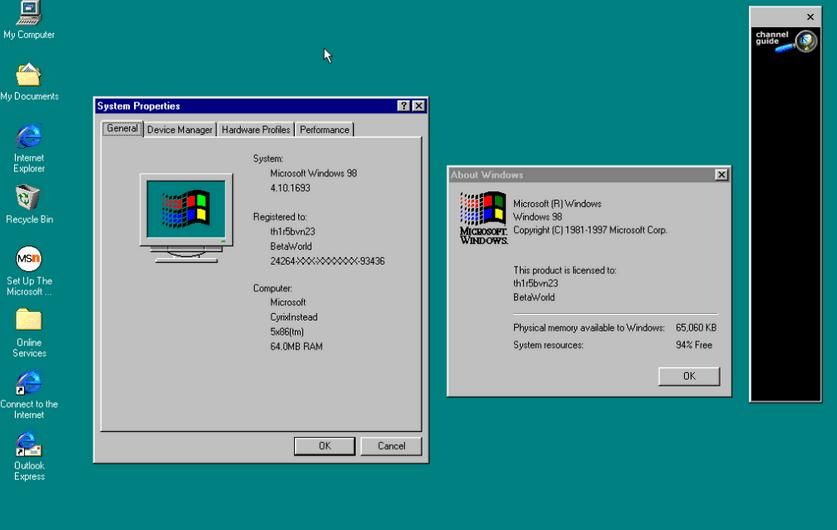
Task: Click the product ID ending in 93436
Action: 327,261
